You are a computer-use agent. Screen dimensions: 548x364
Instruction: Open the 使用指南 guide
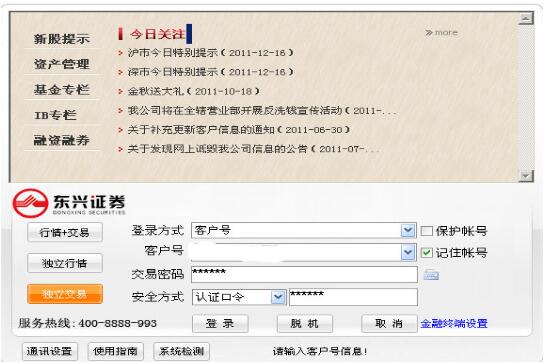click(x=116, y=351)
